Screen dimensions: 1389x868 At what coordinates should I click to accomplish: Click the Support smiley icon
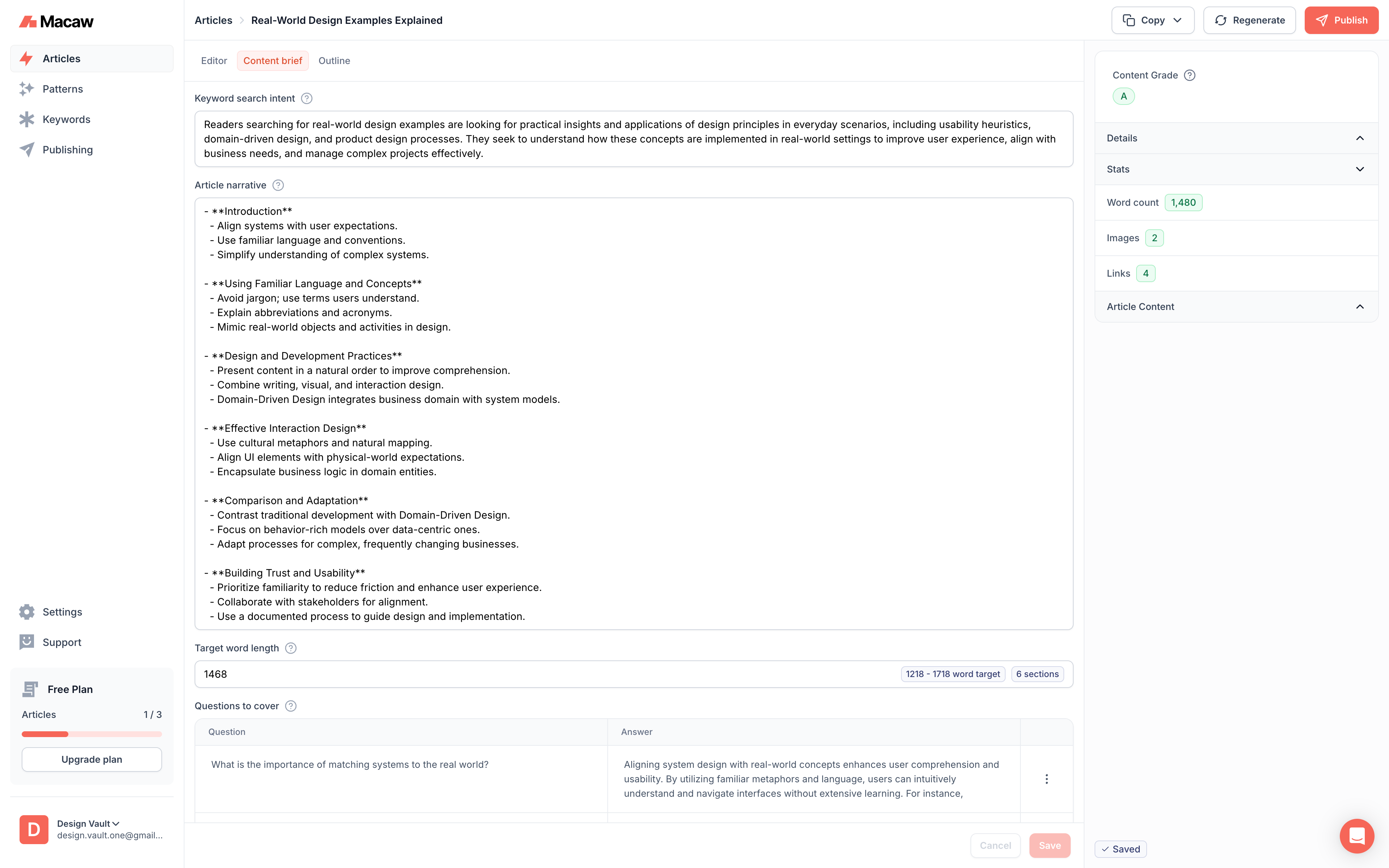click(26, 642)
